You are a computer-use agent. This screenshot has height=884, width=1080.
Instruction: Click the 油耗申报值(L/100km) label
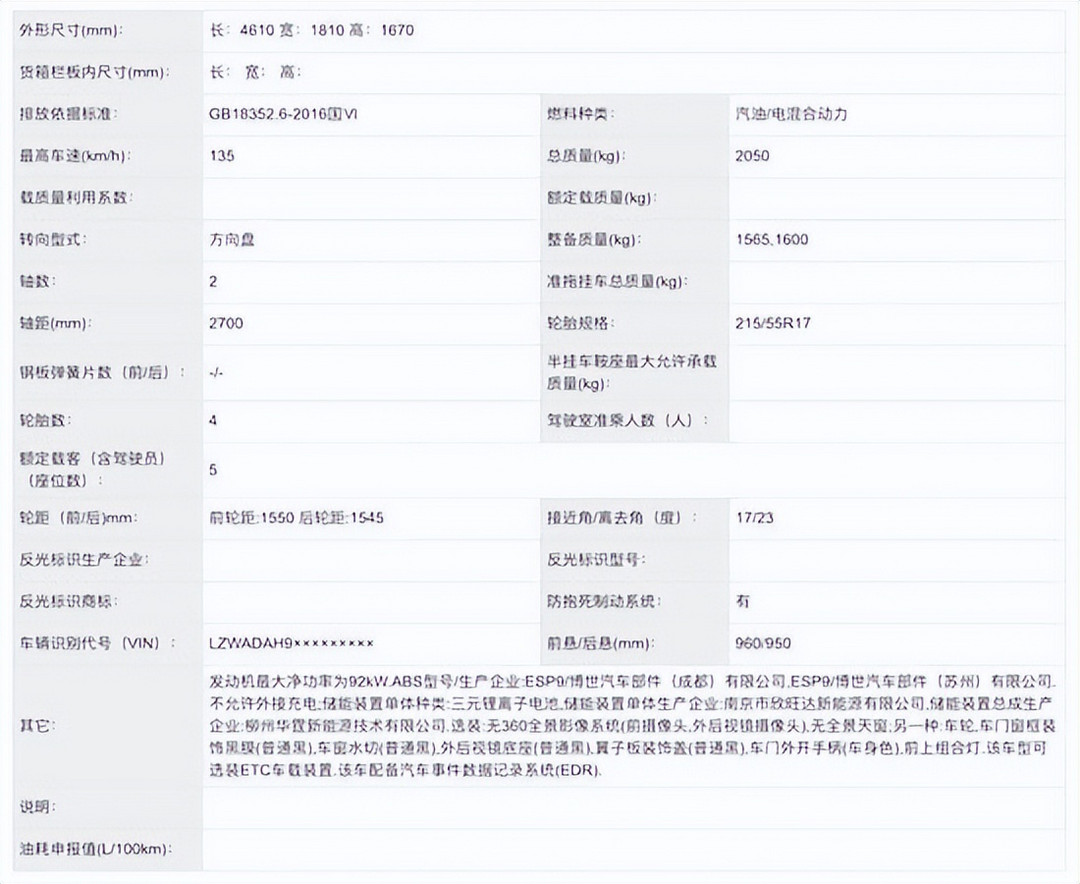tap(95, 849)
